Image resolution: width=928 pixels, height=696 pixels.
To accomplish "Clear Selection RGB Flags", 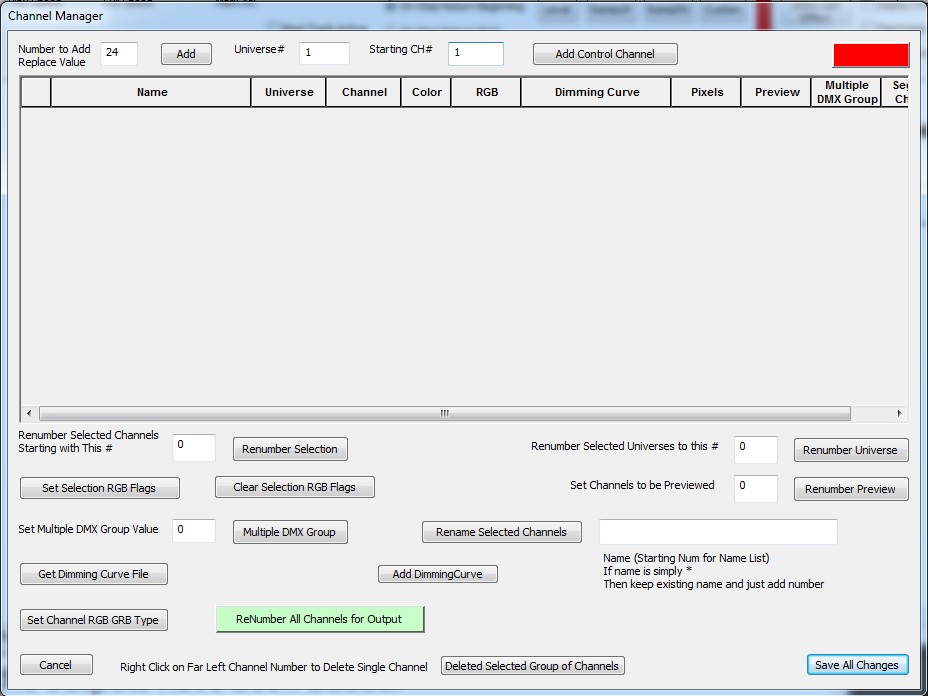I will (x=295, y=487).
